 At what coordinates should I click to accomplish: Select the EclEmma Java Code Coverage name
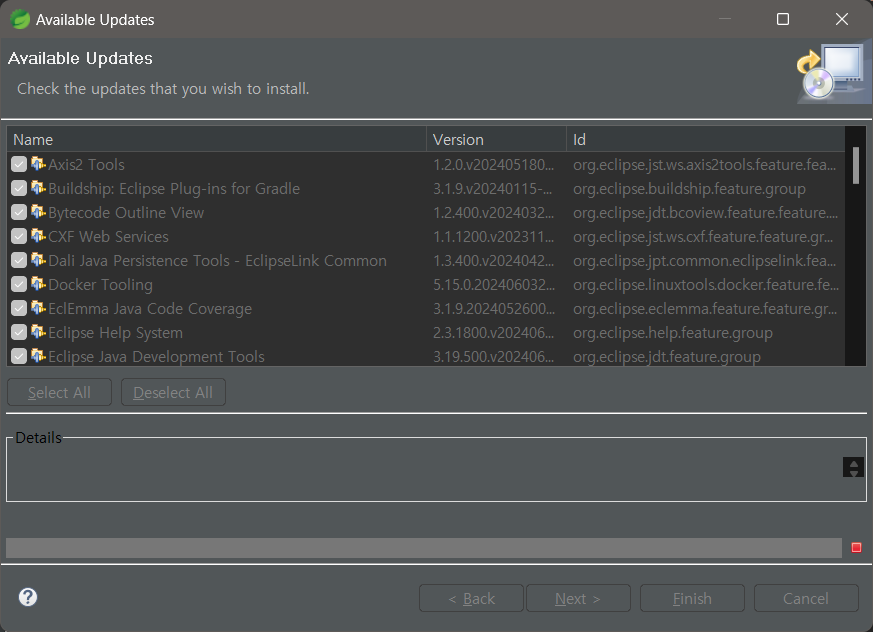coord(150,308)
